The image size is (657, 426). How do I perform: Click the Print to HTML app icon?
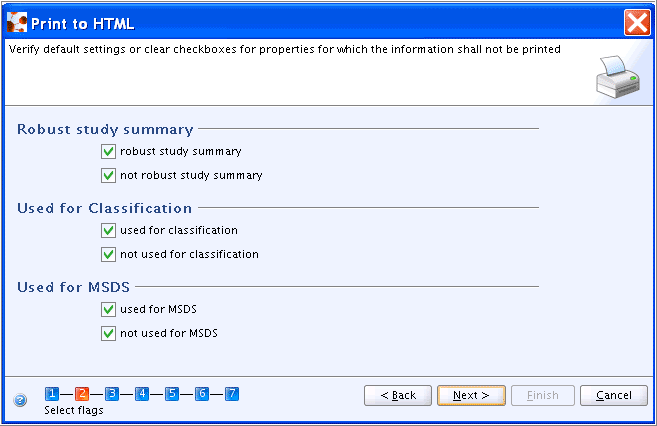click(x=17, y=23)
